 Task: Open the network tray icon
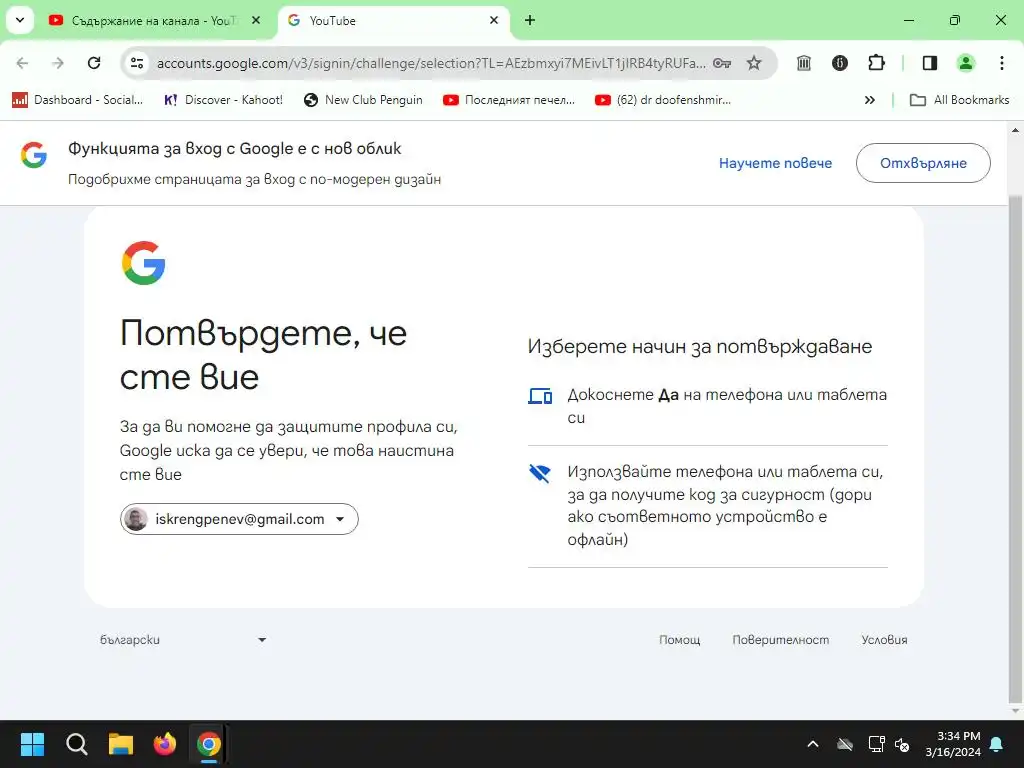(876, 744)
